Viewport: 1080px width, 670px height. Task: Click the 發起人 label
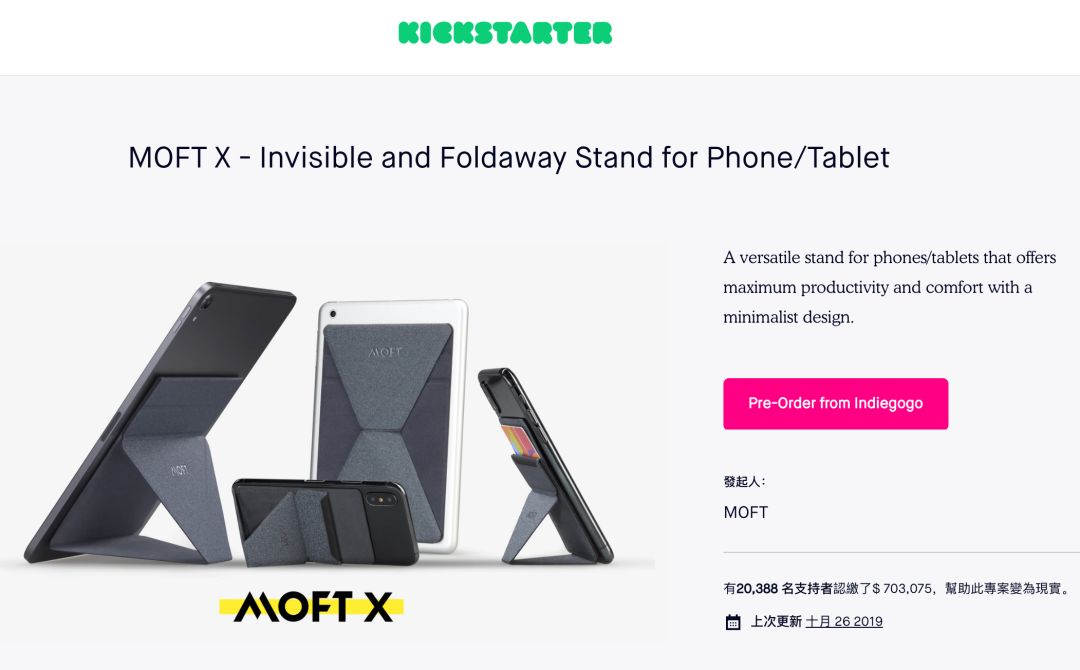[744, 481]
